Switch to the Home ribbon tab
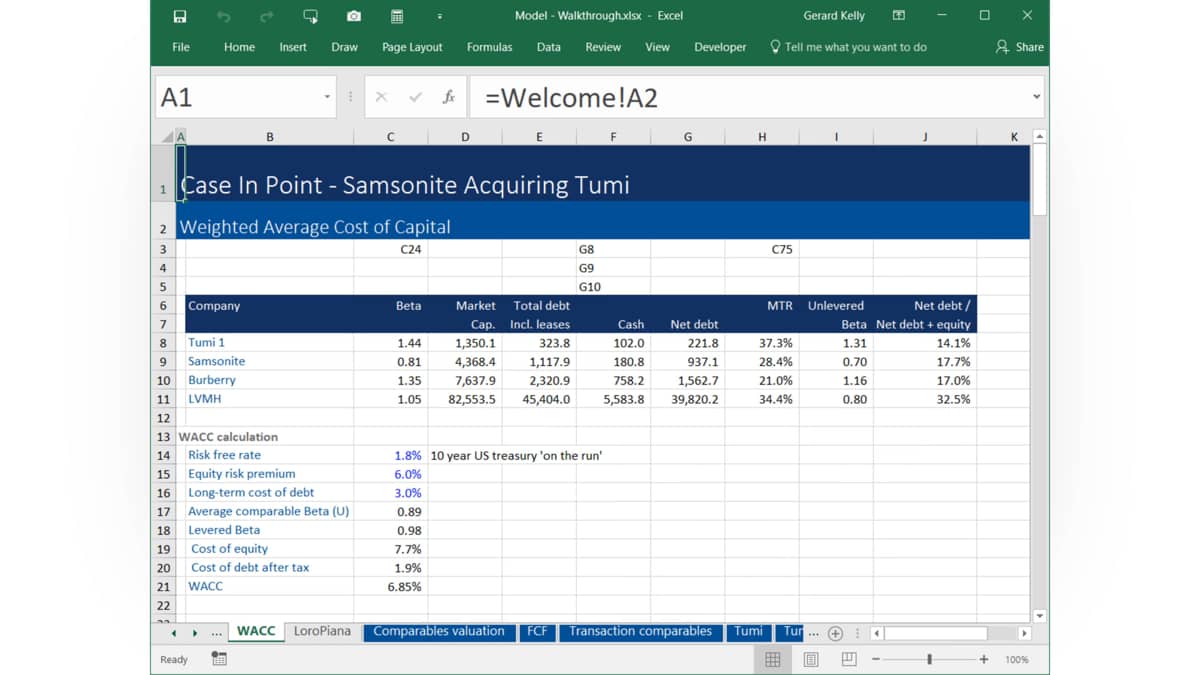This screenshot has height=675, width=1200. 239,47
